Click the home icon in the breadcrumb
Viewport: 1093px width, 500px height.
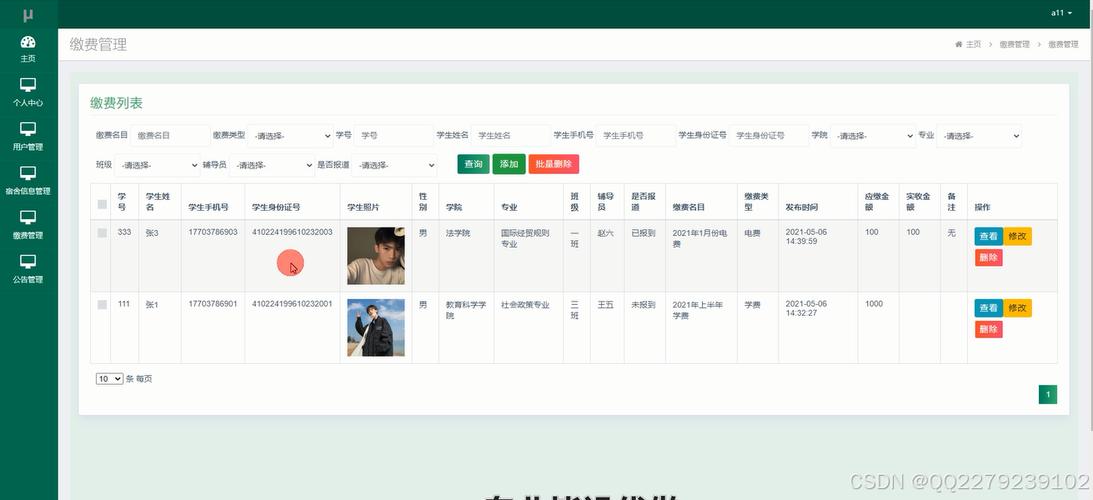(958, 45)
